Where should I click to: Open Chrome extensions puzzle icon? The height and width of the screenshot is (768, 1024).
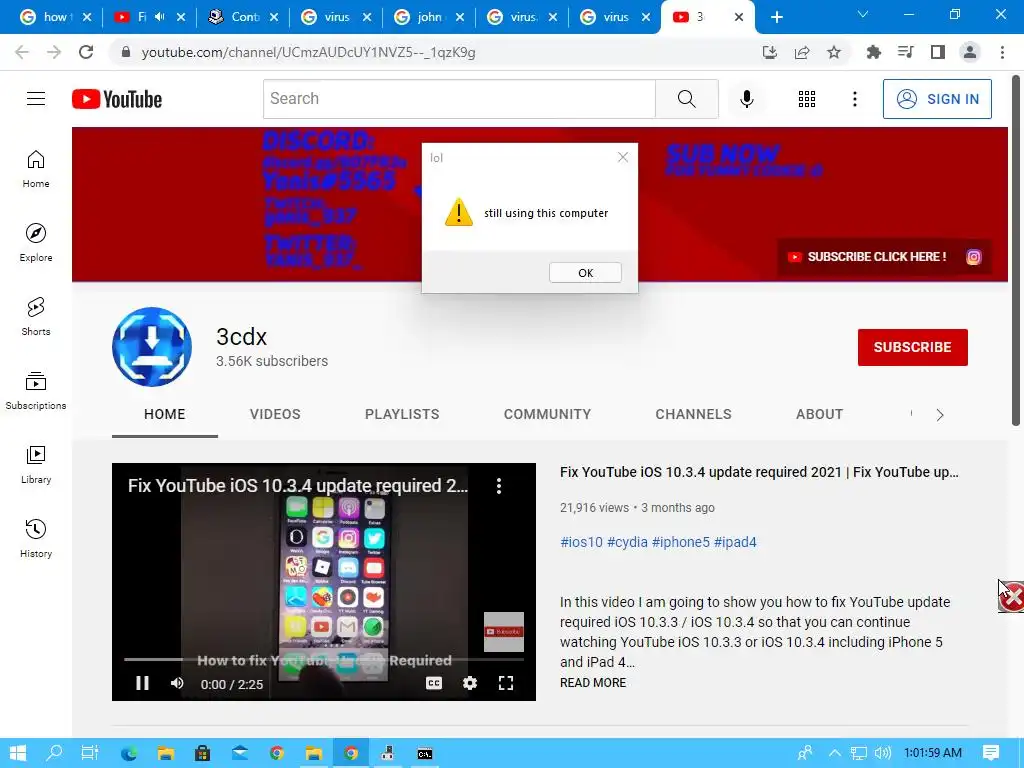click(x=873, y=52)
